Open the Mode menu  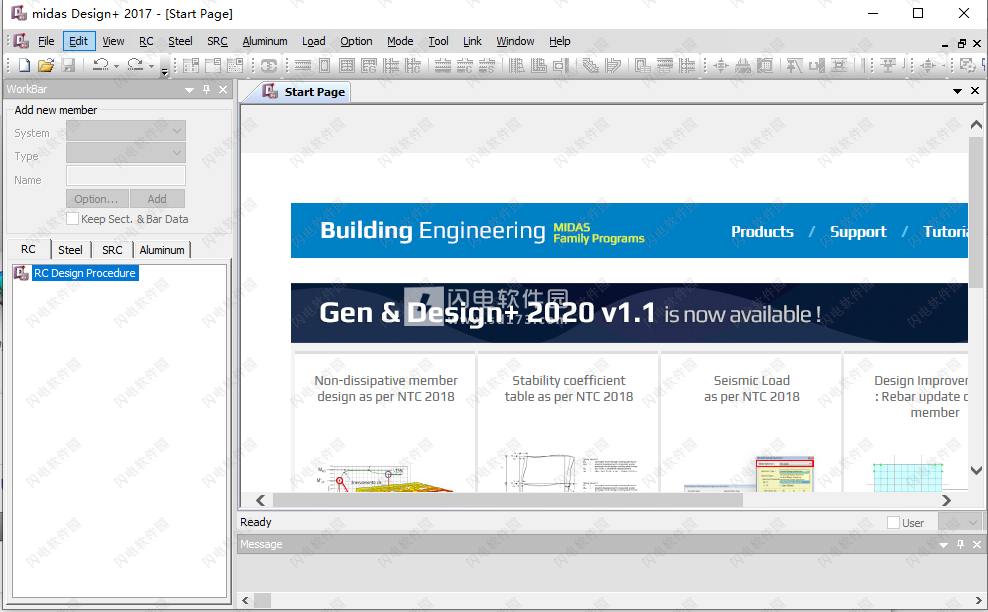[400, 41]
